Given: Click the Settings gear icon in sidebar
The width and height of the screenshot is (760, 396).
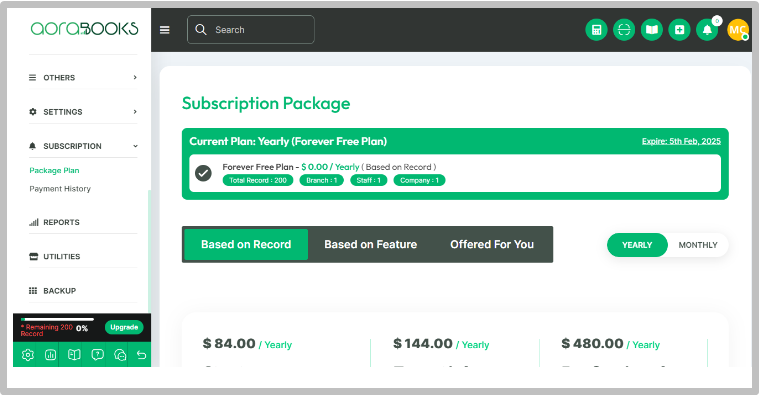Looking at the screenshot, I should (x=33, y=112).
